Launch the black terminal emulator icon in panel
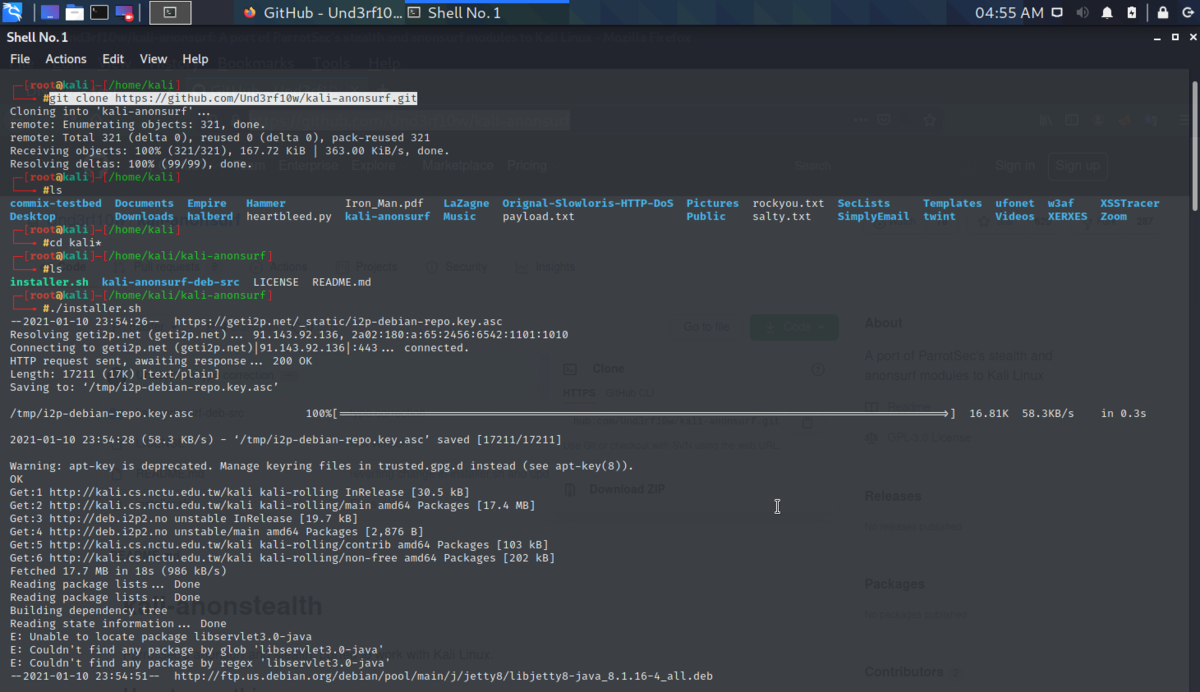The height and width of the screenshot is (692, 1200). point(99,13)
